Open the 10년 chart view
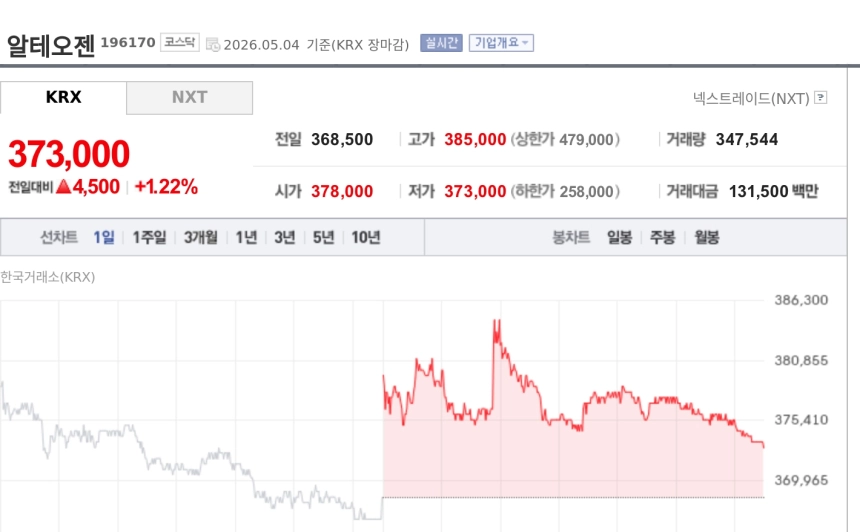The image size is (860, 532). click(x=366, y=237)
